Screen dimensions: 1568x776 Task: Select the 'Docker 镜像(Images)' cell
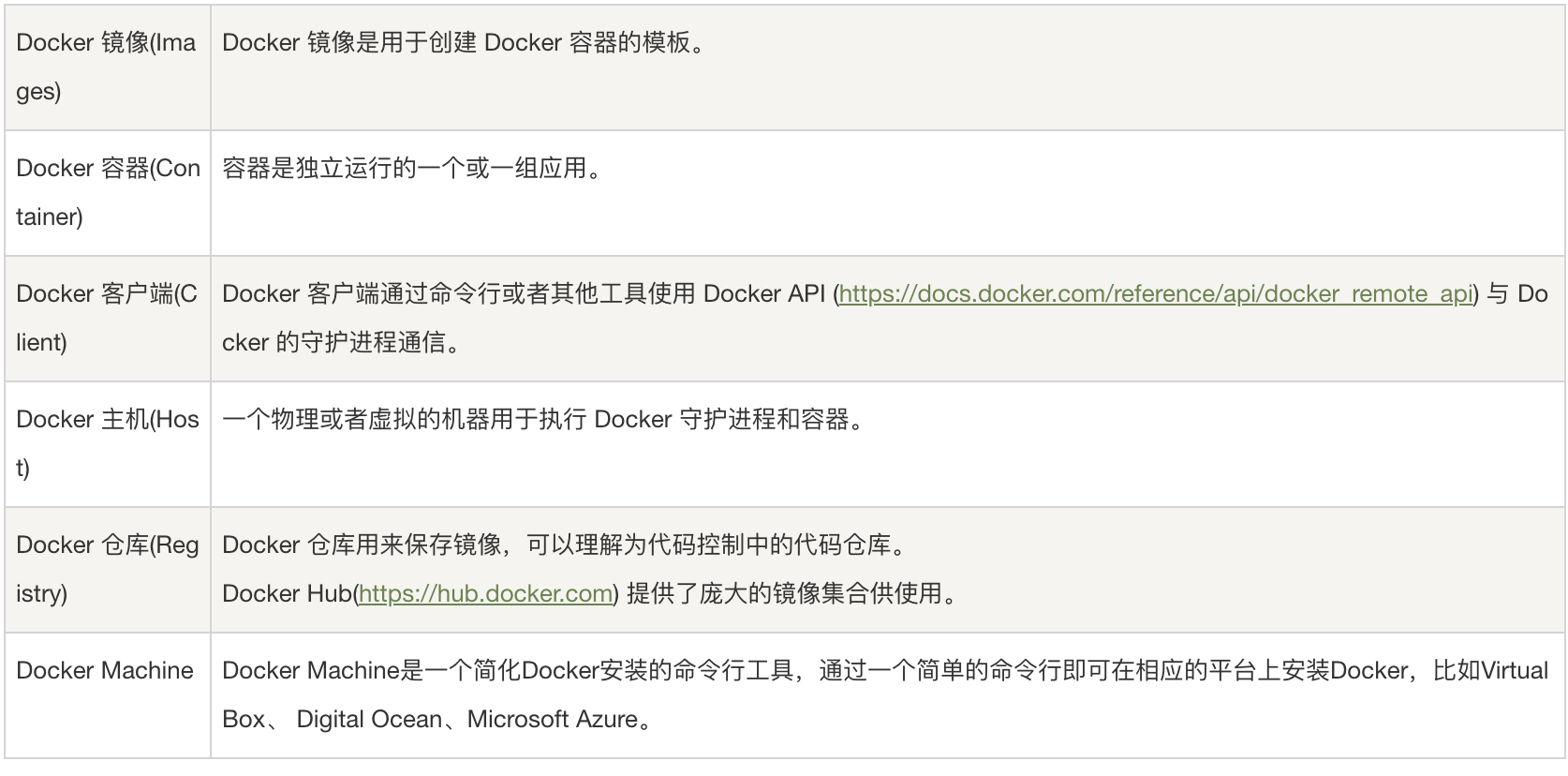point(108,67)
